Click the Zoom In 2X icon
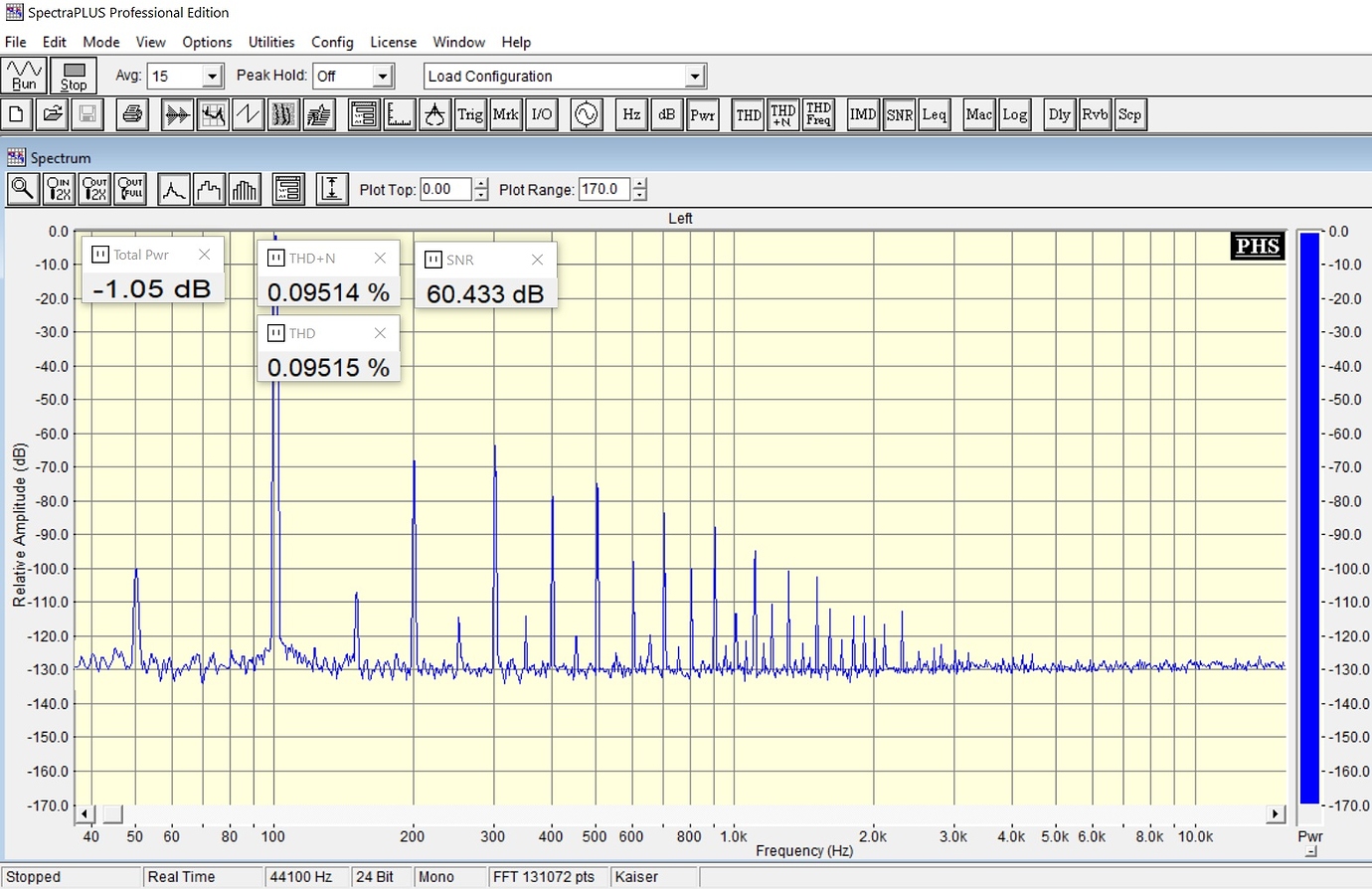The width and height of the screenshot is (1372, 889). (59, 189)
